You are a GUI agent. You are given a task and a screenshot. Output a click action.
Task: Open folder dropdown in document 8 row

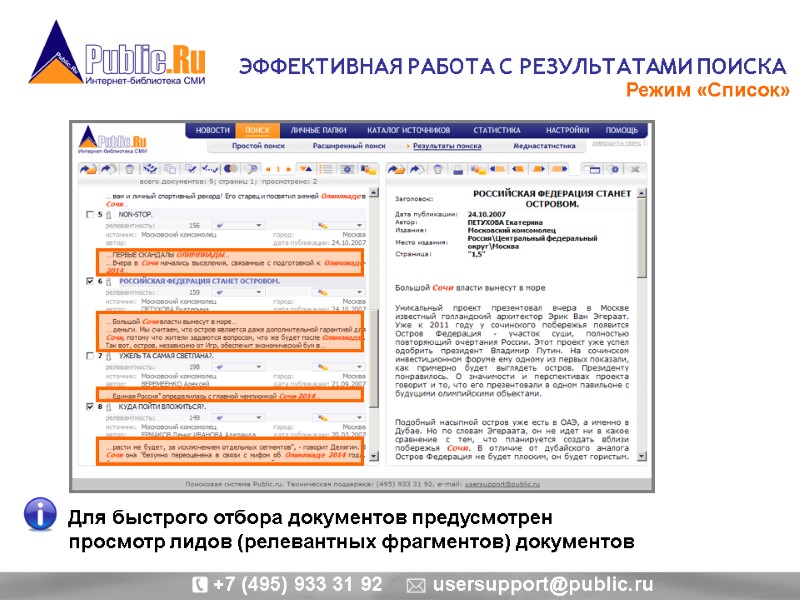point(339,417)
